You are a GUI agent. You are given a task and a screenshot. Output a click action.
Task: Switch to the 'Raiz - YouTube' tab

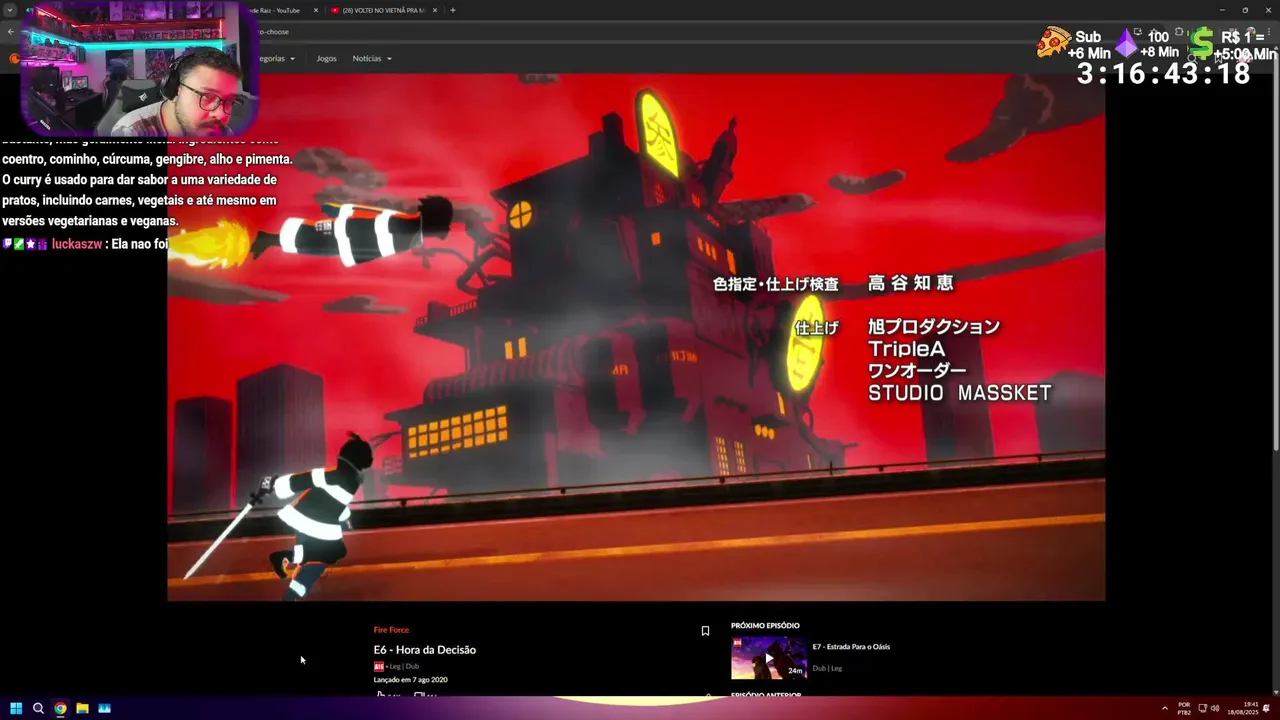[x=282, y=10]
